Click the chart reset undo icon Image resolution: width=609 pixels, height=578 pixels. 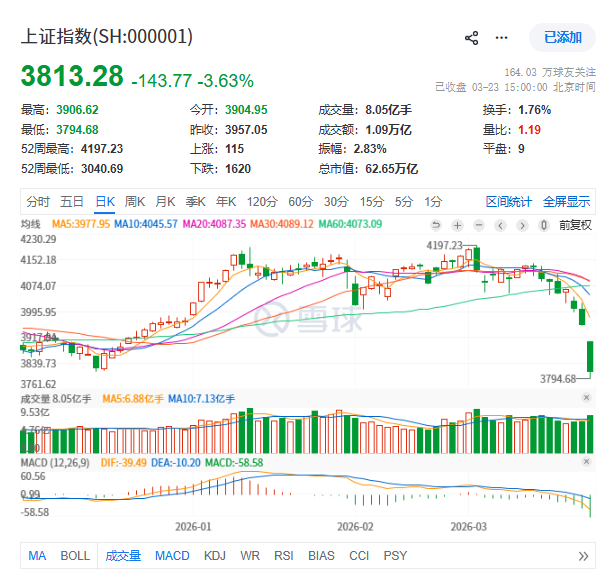pyautogui.click(x=436, y=225)
